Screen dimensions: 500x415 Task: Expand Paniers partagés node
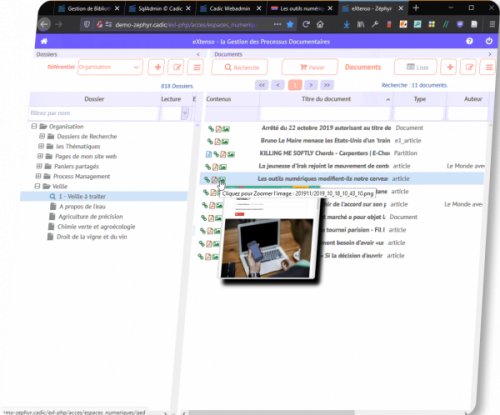pyautogui.click(x=39, y=166)
